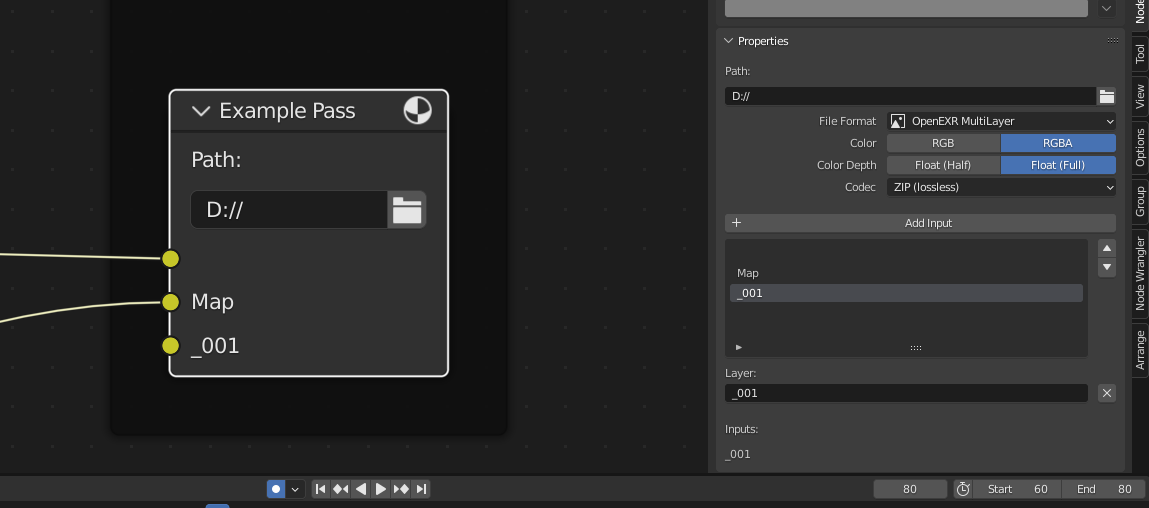Play animation in reverse

coord(361,489)
